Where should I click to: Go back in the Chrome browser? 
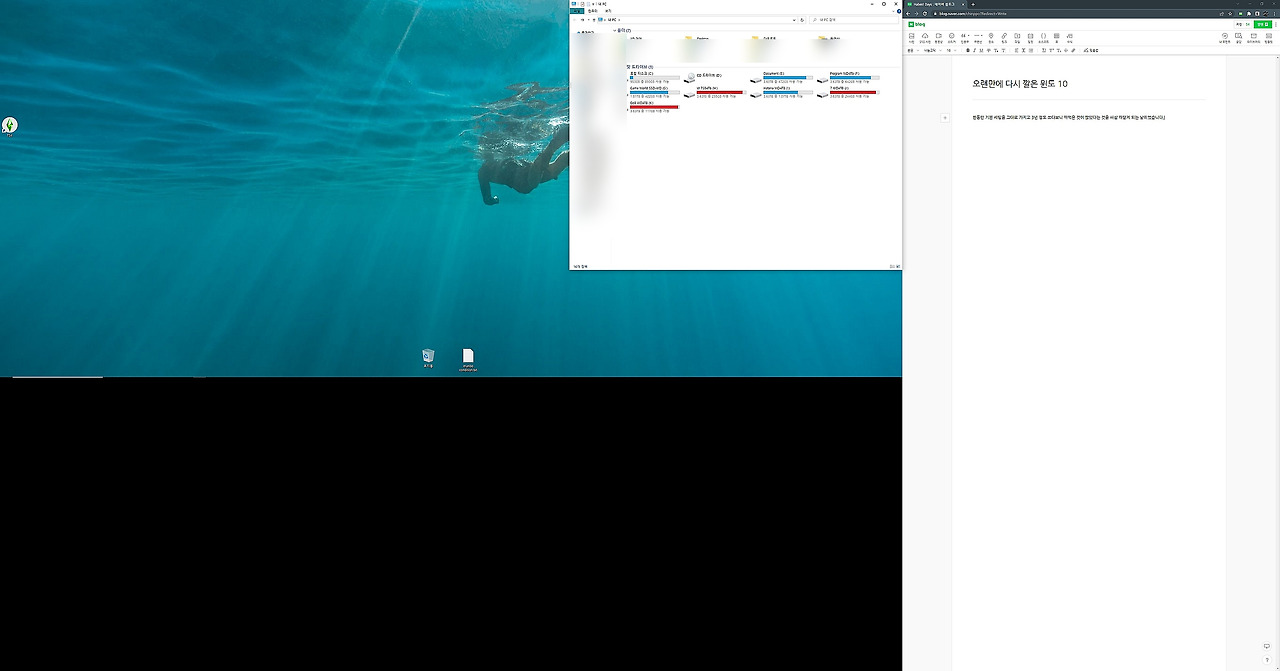[908, 14]
